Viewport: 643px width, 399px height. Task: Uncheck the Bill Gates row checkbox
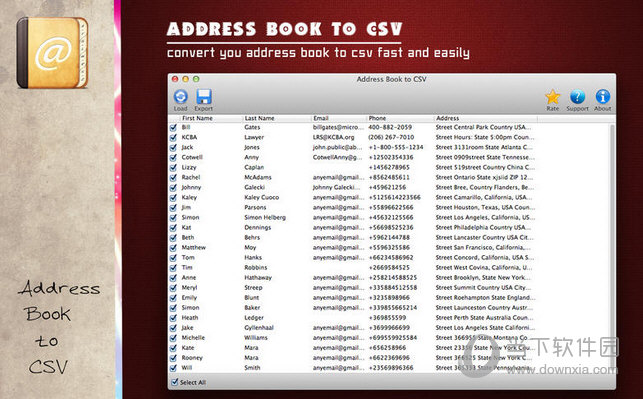[x=173, y=128]
